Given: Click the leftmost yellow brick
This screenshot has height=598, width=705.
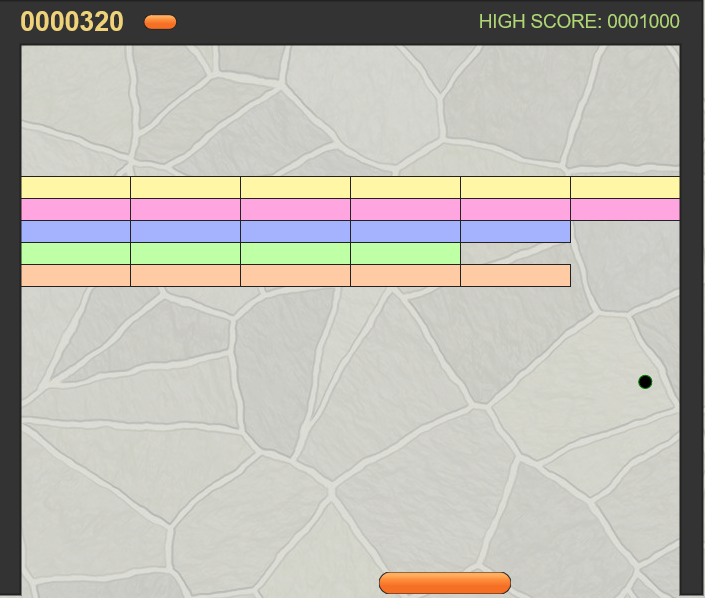Looking at the screenshot, I should click(x=76, y=188).
